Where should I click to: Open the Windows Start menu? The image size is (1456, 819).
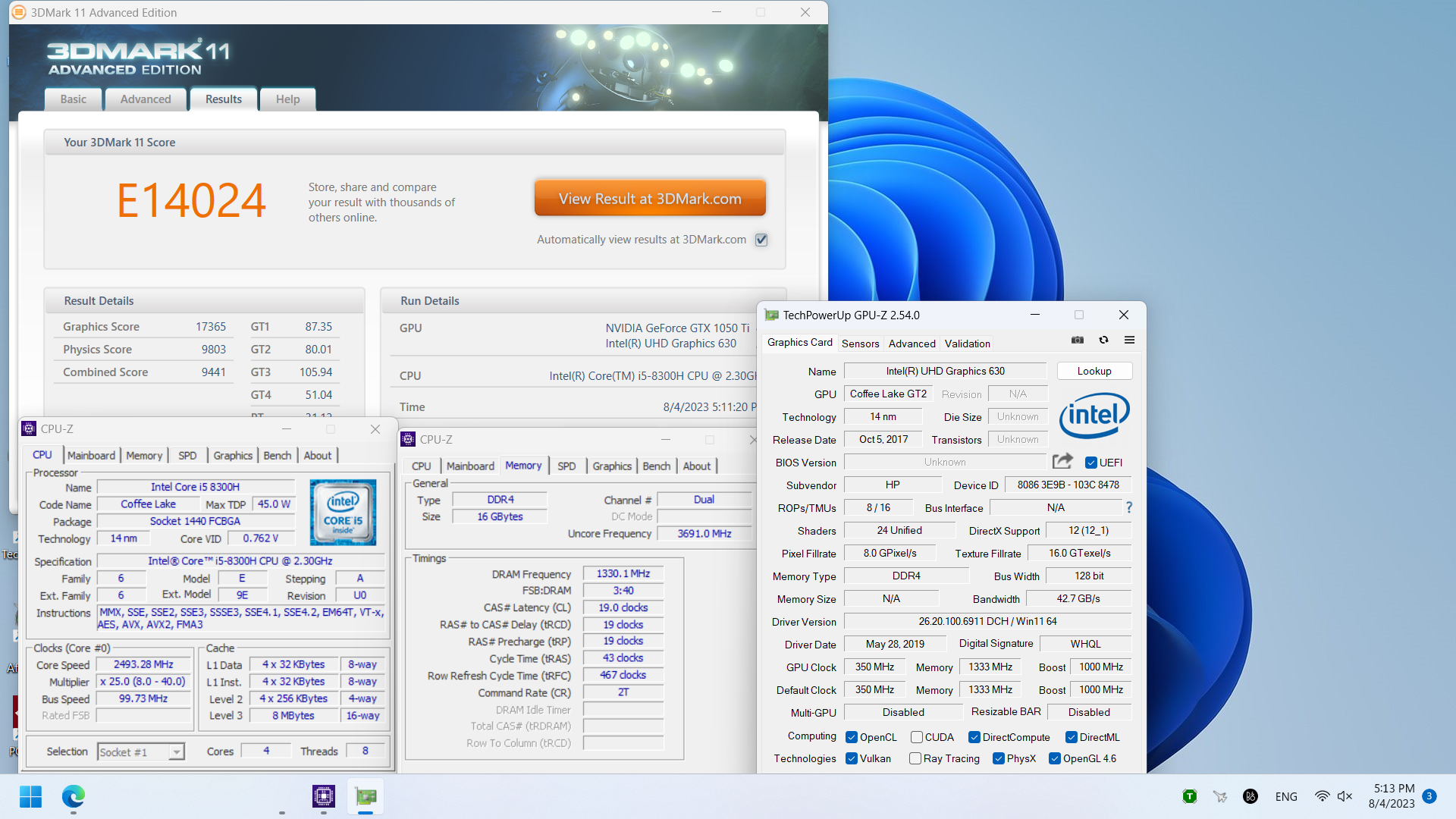coord(30,796)
